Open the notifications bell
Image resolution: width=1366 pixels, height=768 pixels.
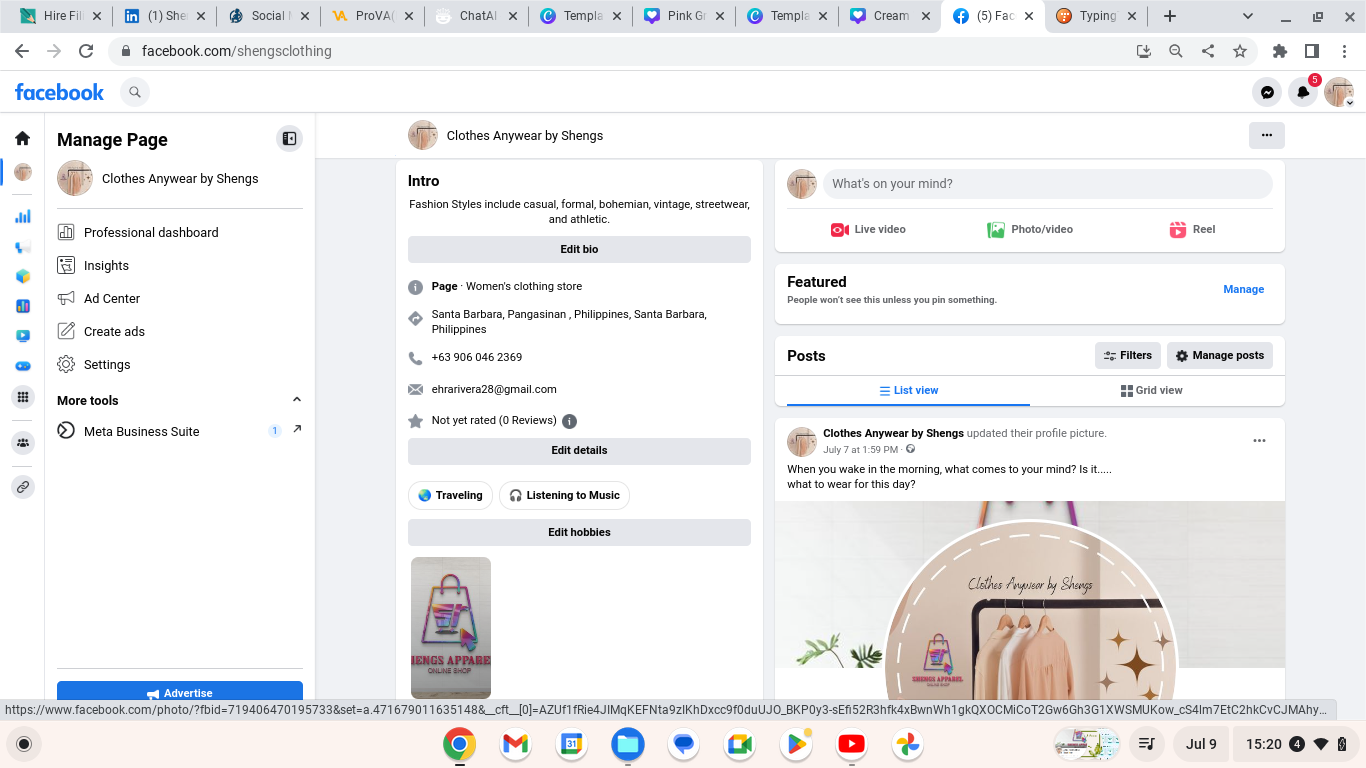[1303, 92]
